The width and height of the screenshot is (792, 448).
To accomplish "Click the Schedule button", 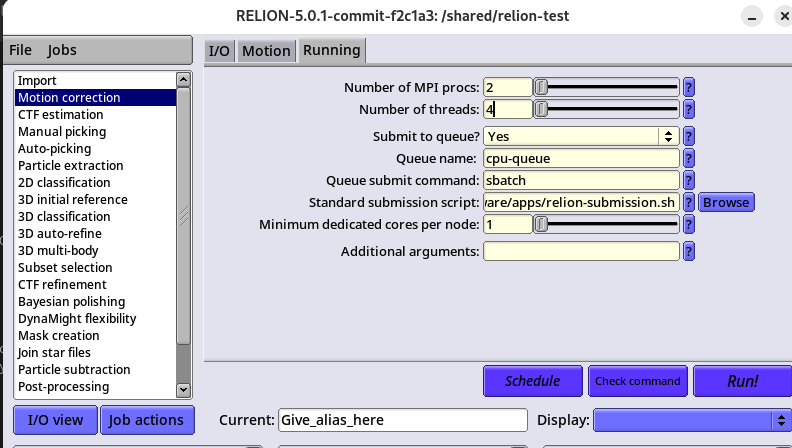I will [x=532, y=381].
